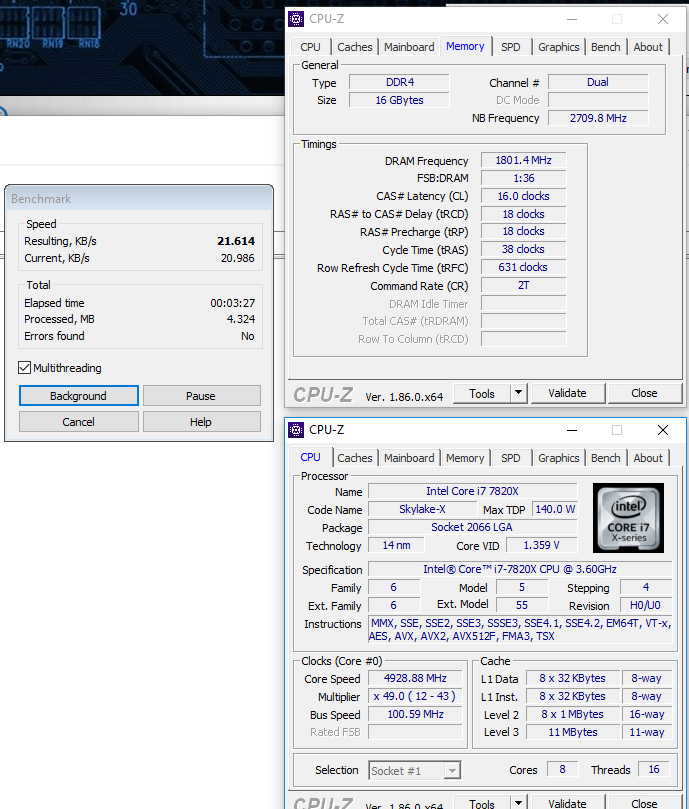
Task: Click Validate in upper CPU-Z window
Action: (567, 393)
